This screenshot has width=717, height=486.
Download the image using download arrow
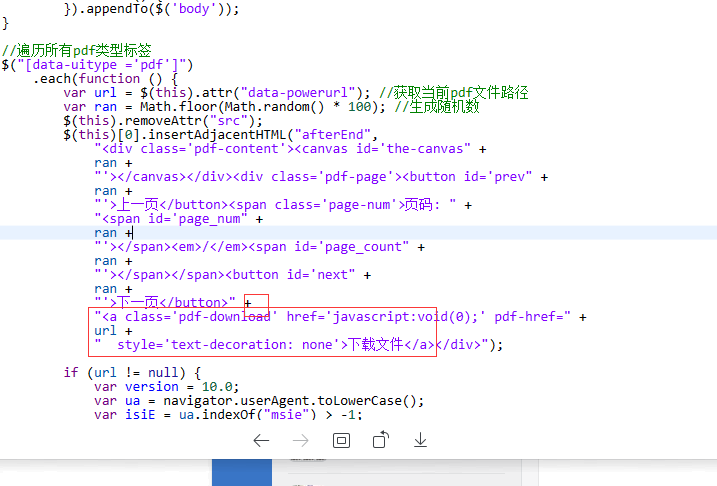coord(421,440)
